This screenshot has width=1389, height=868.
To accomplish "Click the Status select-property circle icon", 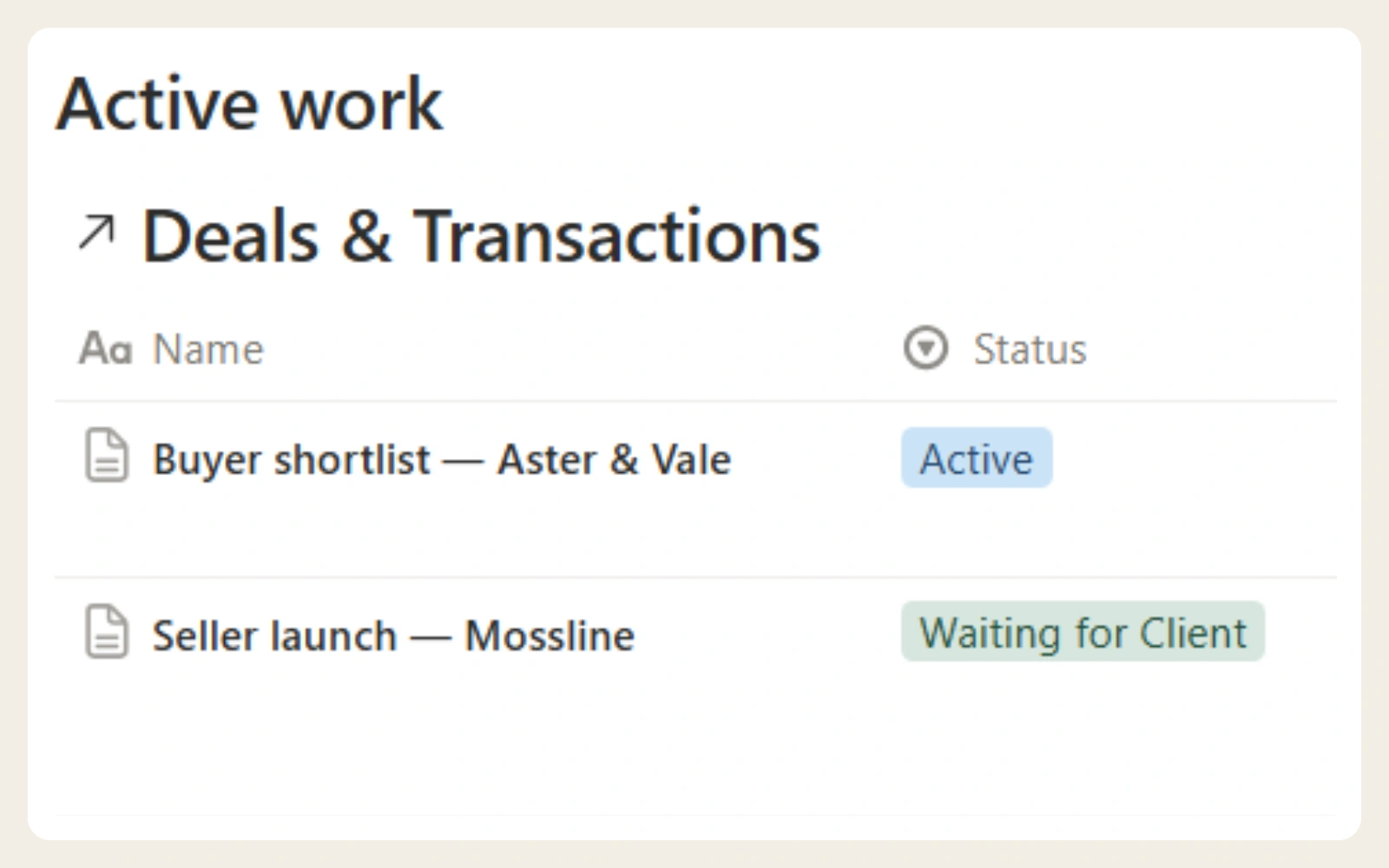I will click(925, 348).
